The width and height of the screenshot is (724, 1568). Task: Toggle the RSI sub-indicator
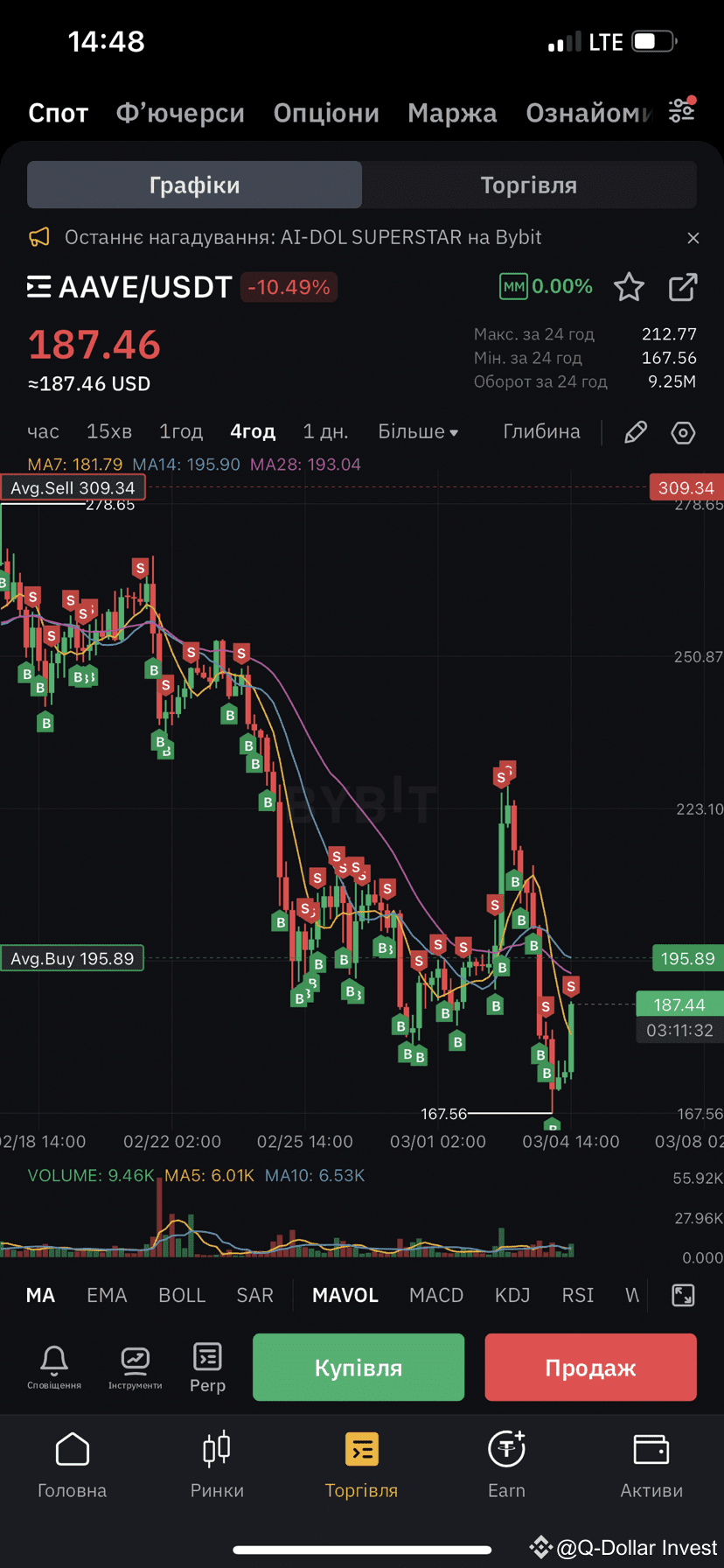click(578, 1295)
